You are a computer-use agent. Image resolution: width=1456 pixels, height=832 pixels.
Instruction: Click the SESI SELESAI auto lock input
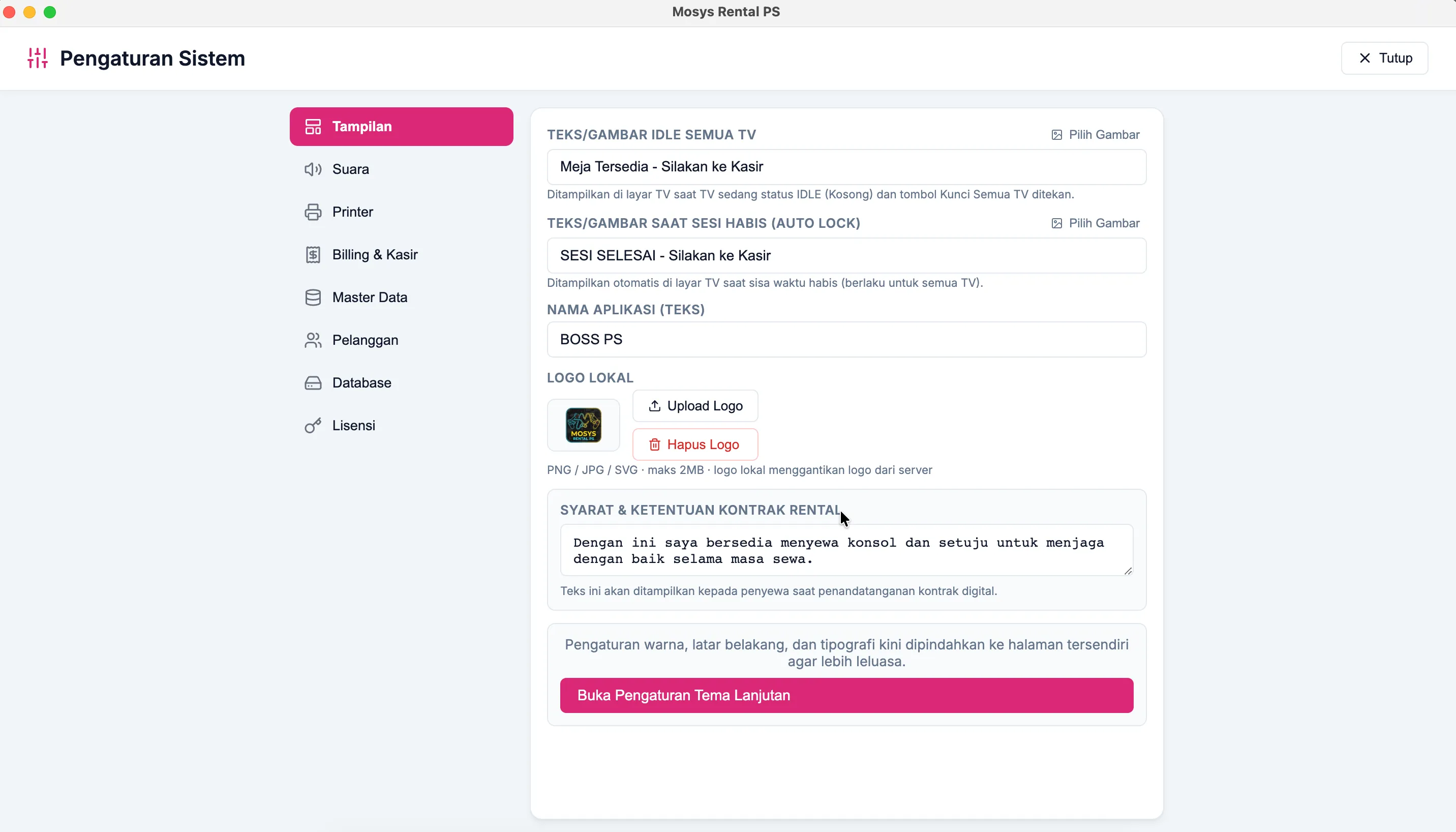tap(846, 255)
